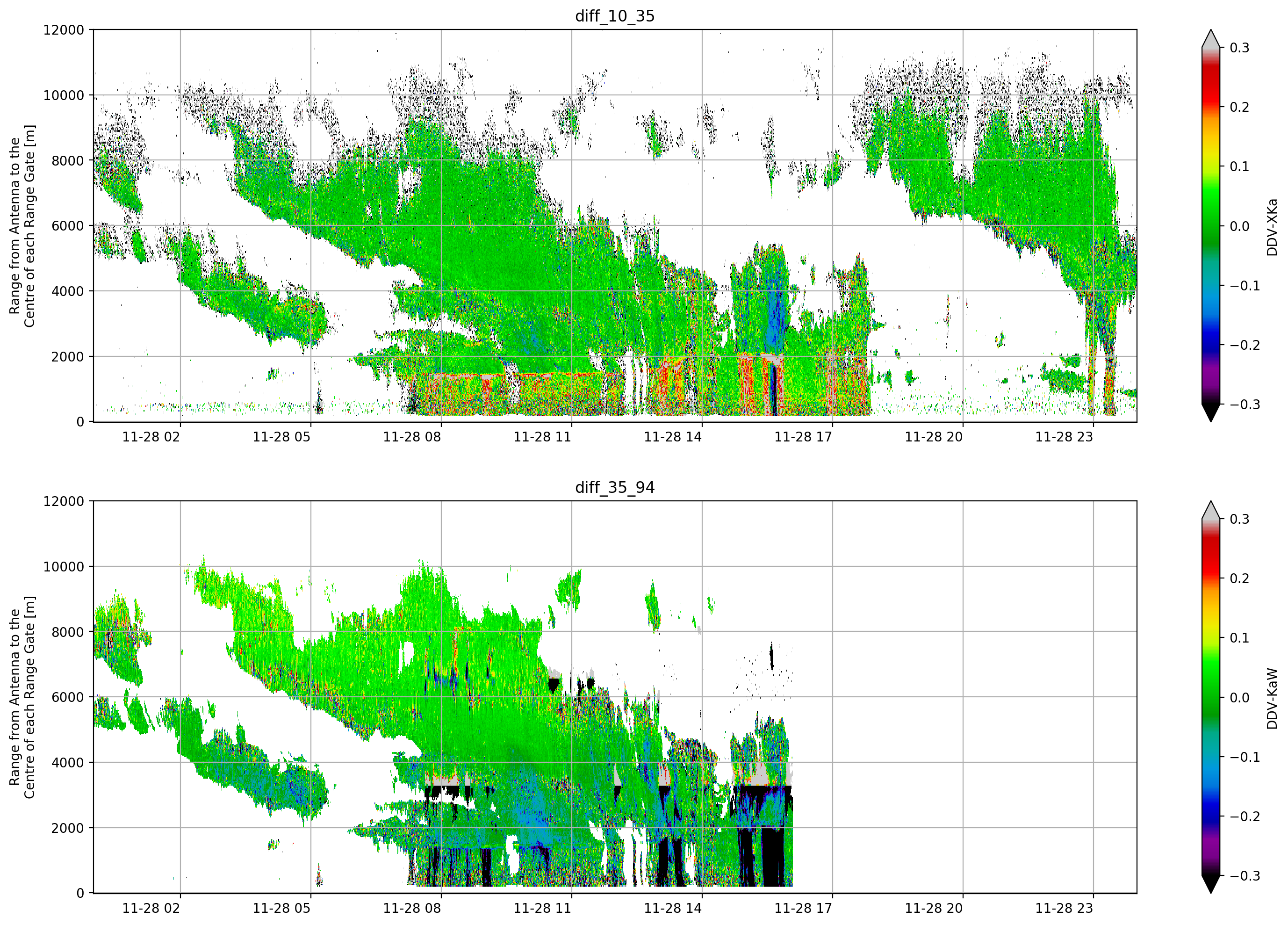Screen dimensions: 1288x925
Task: Select the 11-28 02 tick under diff_10_35
Action: [151, 437]
